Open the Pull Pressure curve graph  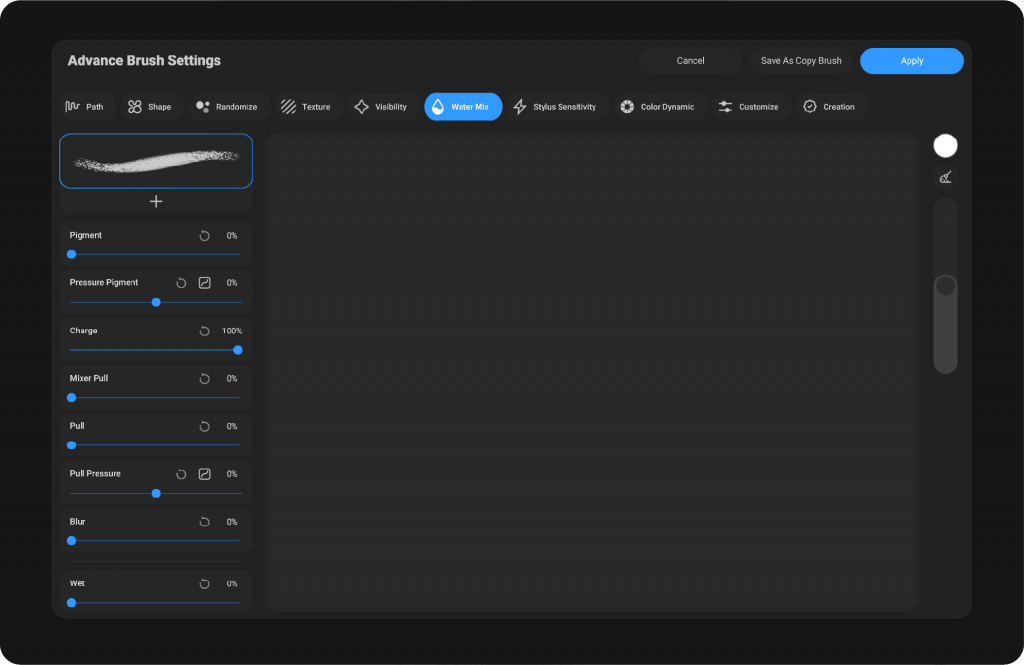[x=205, y=474]
